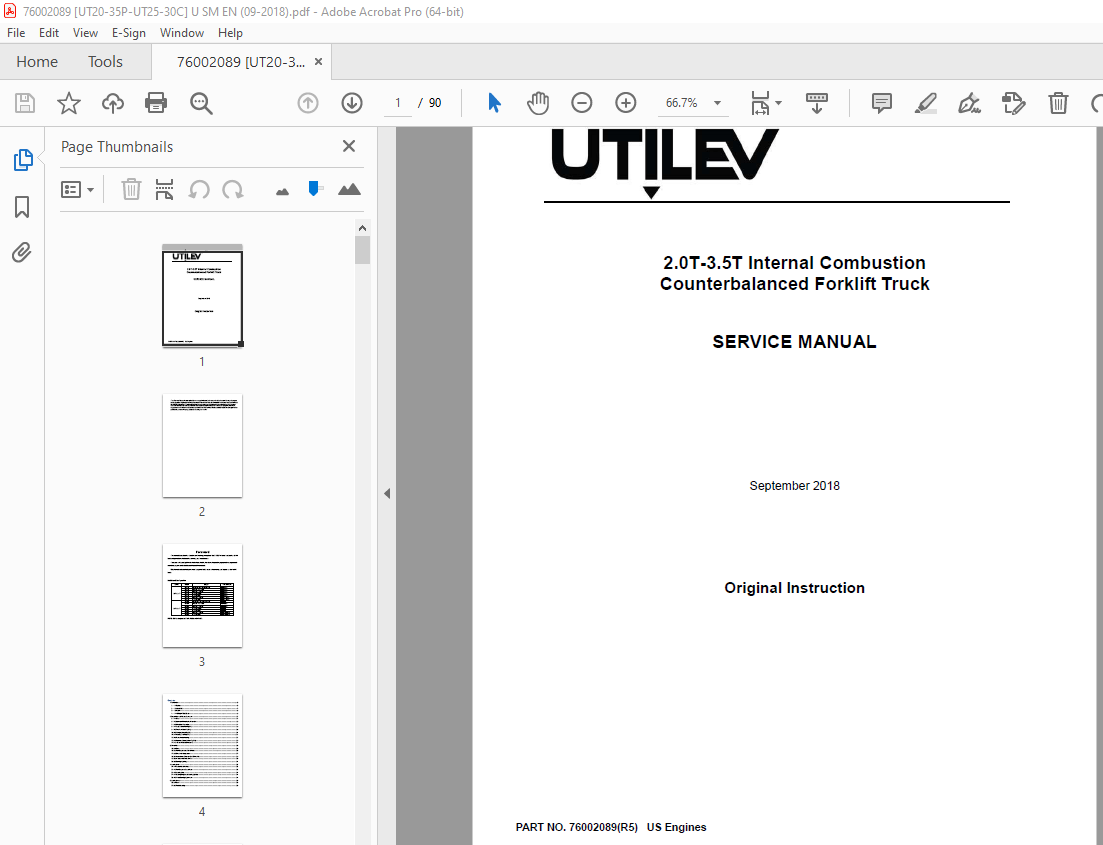The height and width of the screenshot is (845, 1103).
Task: Select page 2 thumbnail
Action: (x=203, y=446)
